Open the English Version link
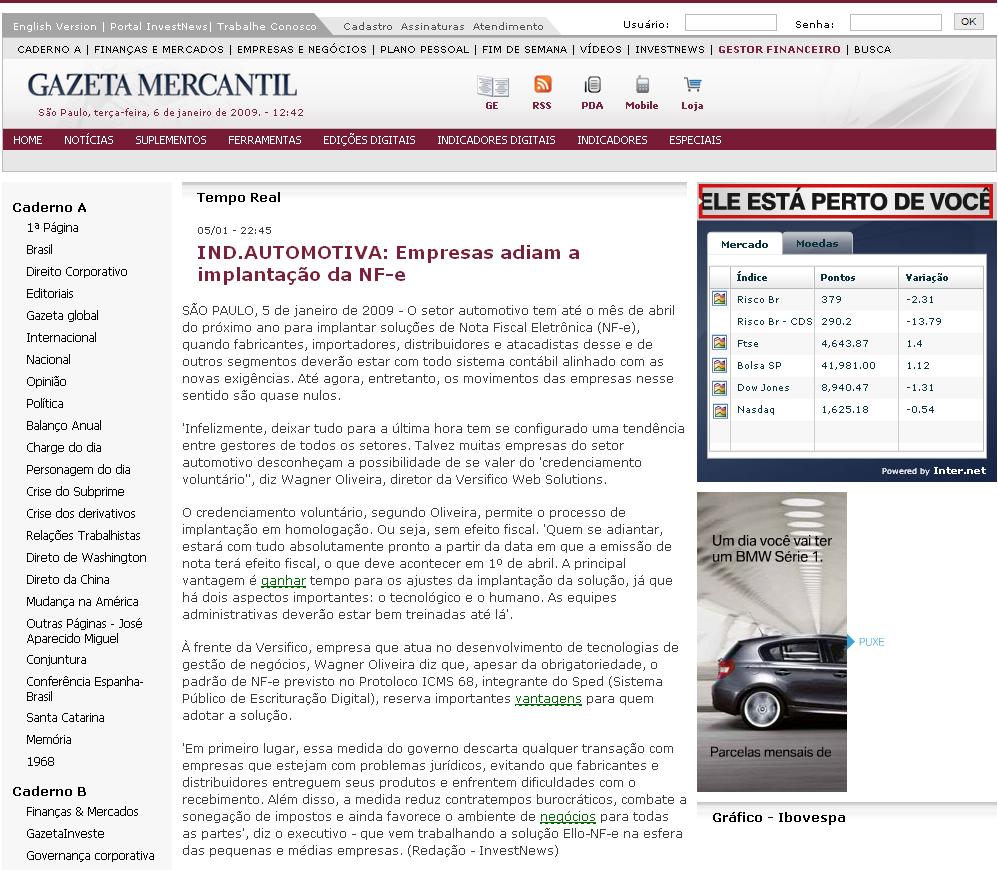The height and width of the screenshot is (870, 998). click(x=55, y=27)
